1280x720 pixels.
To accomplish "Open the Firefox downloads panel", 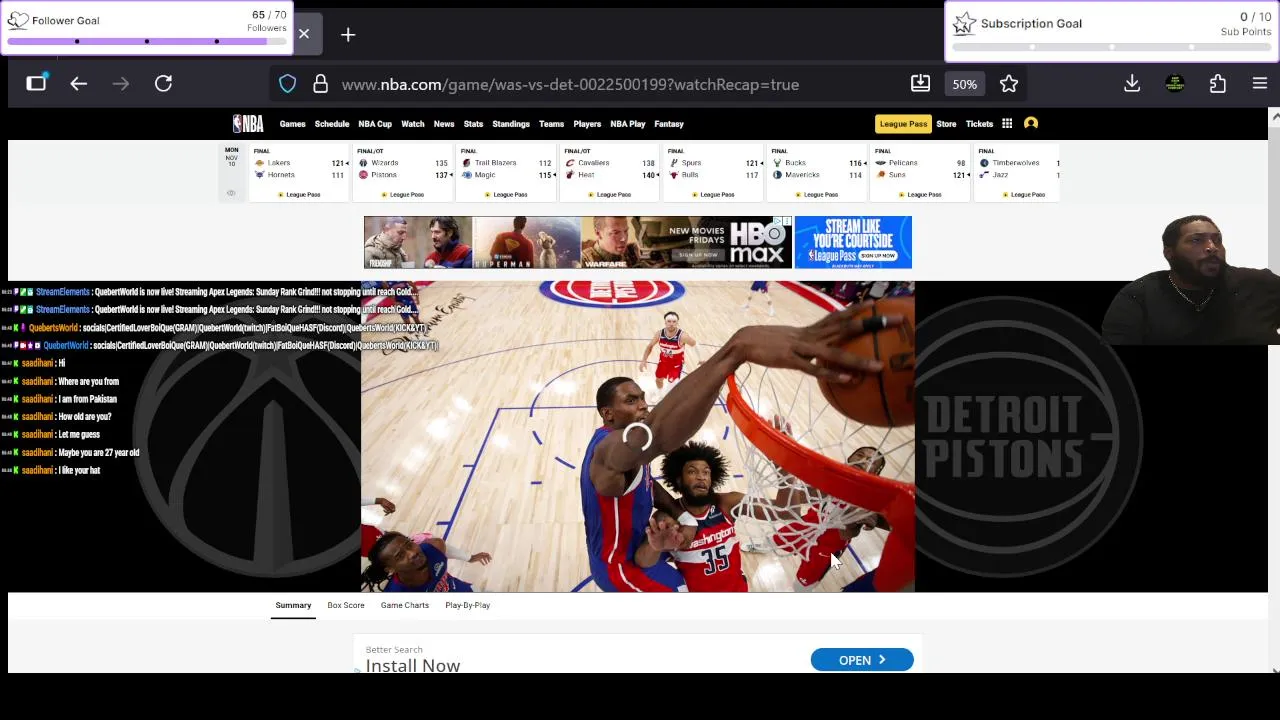I will (1132, 84).
